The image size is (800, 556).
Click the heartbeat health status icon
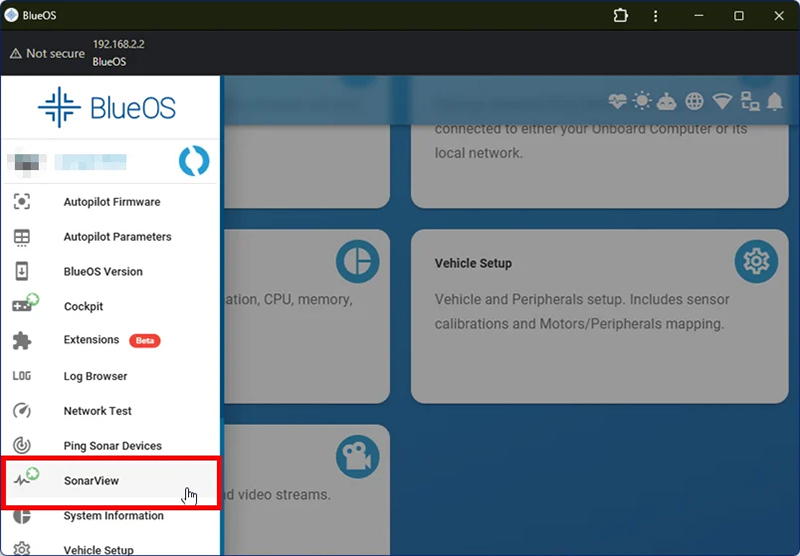click(x=617, y=101)
